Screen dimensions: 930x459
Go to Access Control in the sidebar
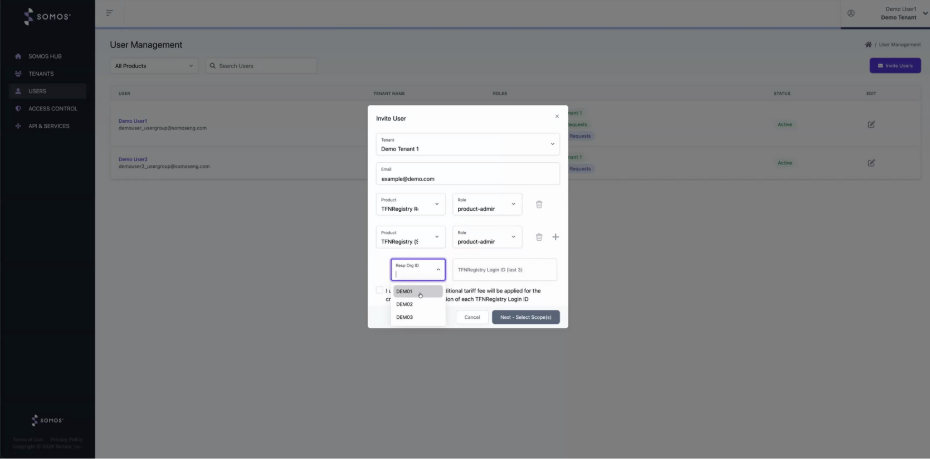(53, 109)
